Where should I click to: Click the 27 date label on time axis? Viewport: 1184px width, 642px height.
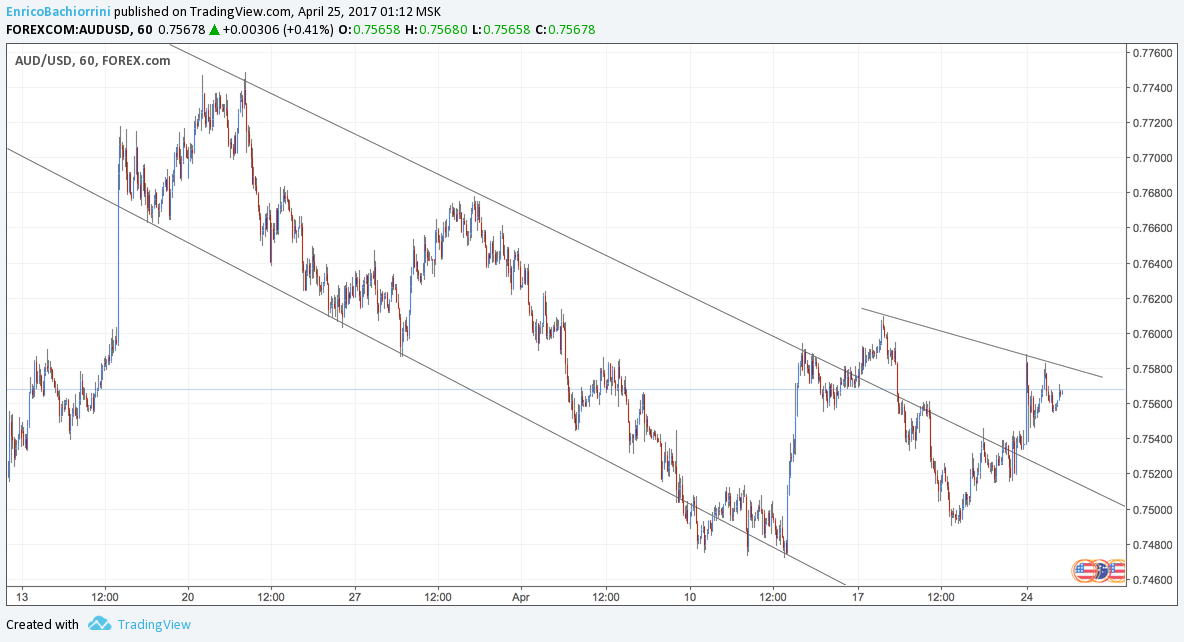point(355,597)
